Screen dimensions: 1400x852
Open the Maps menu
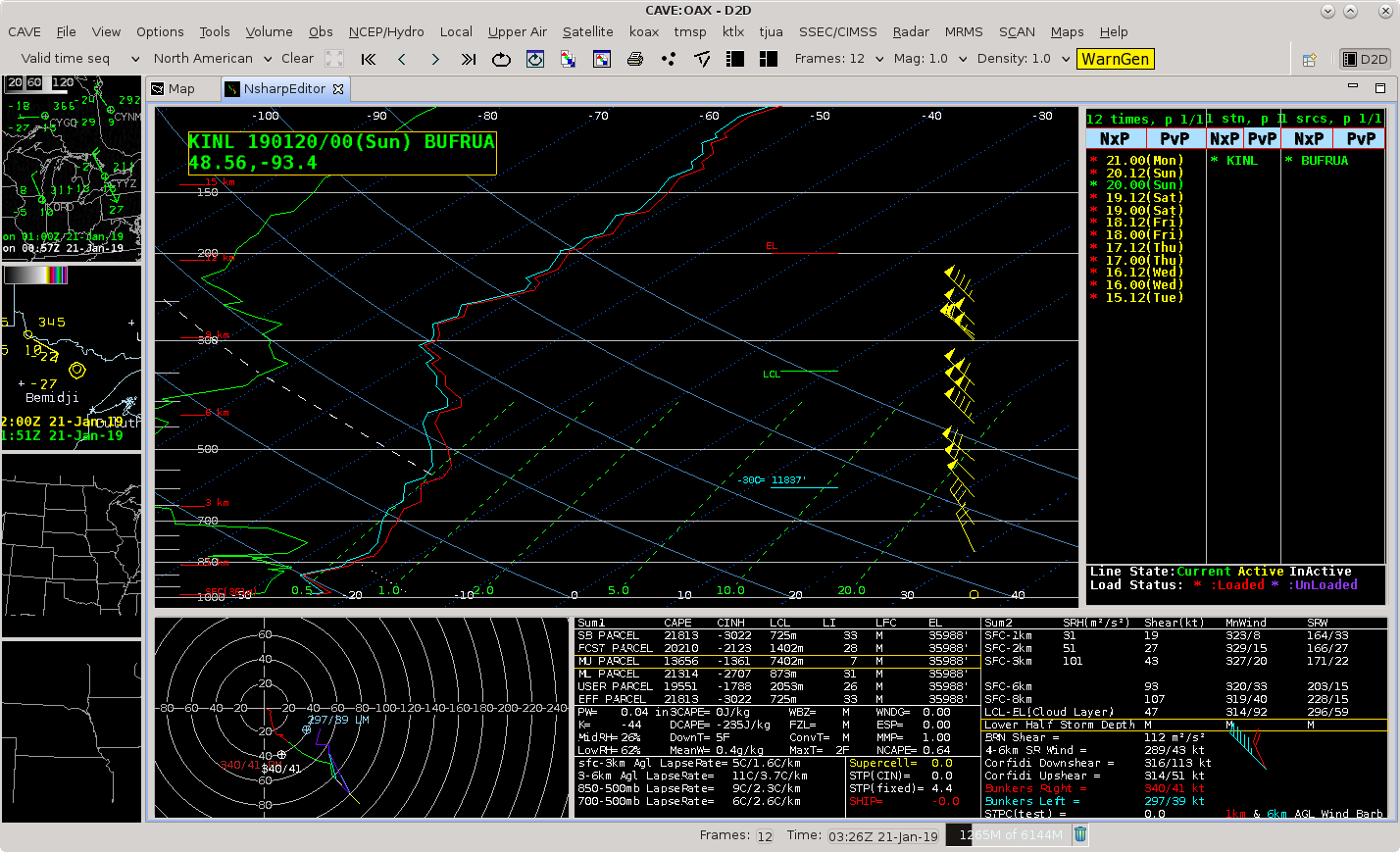tap(1068, 32)
